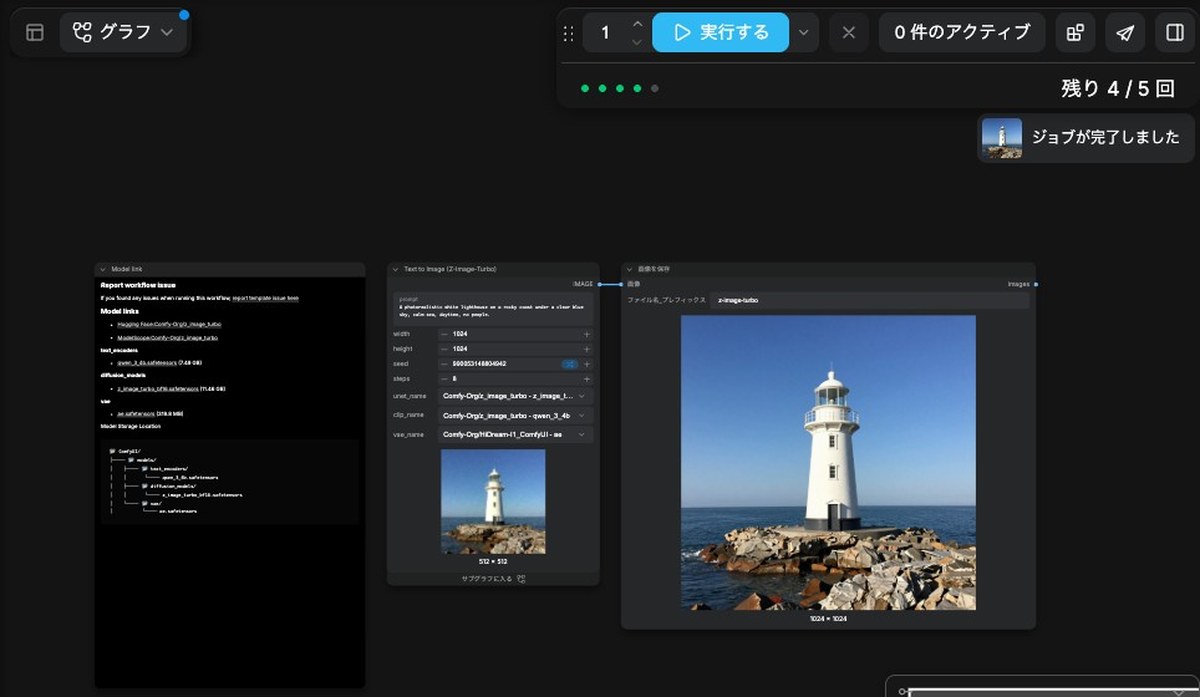Increase height with the plus button

587,349
